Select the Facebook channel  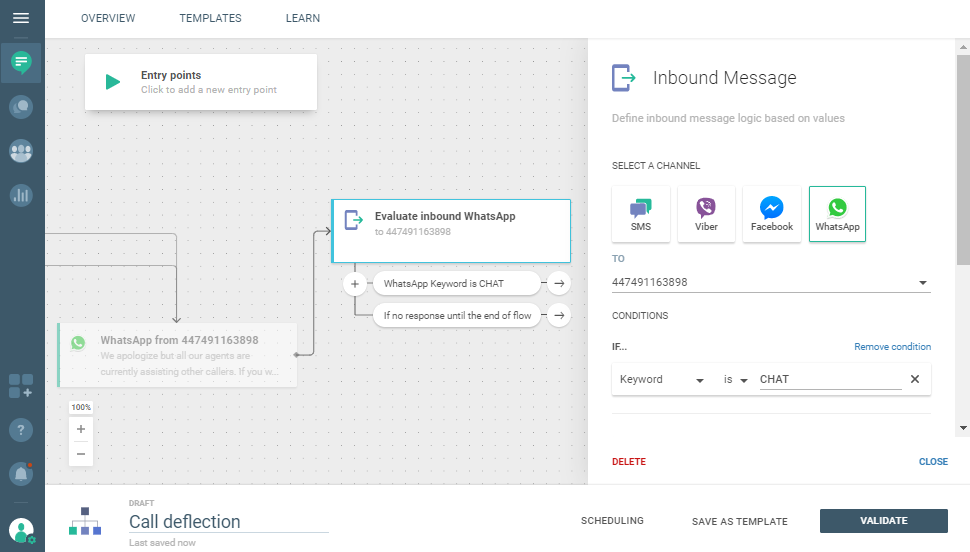point(772,214)
